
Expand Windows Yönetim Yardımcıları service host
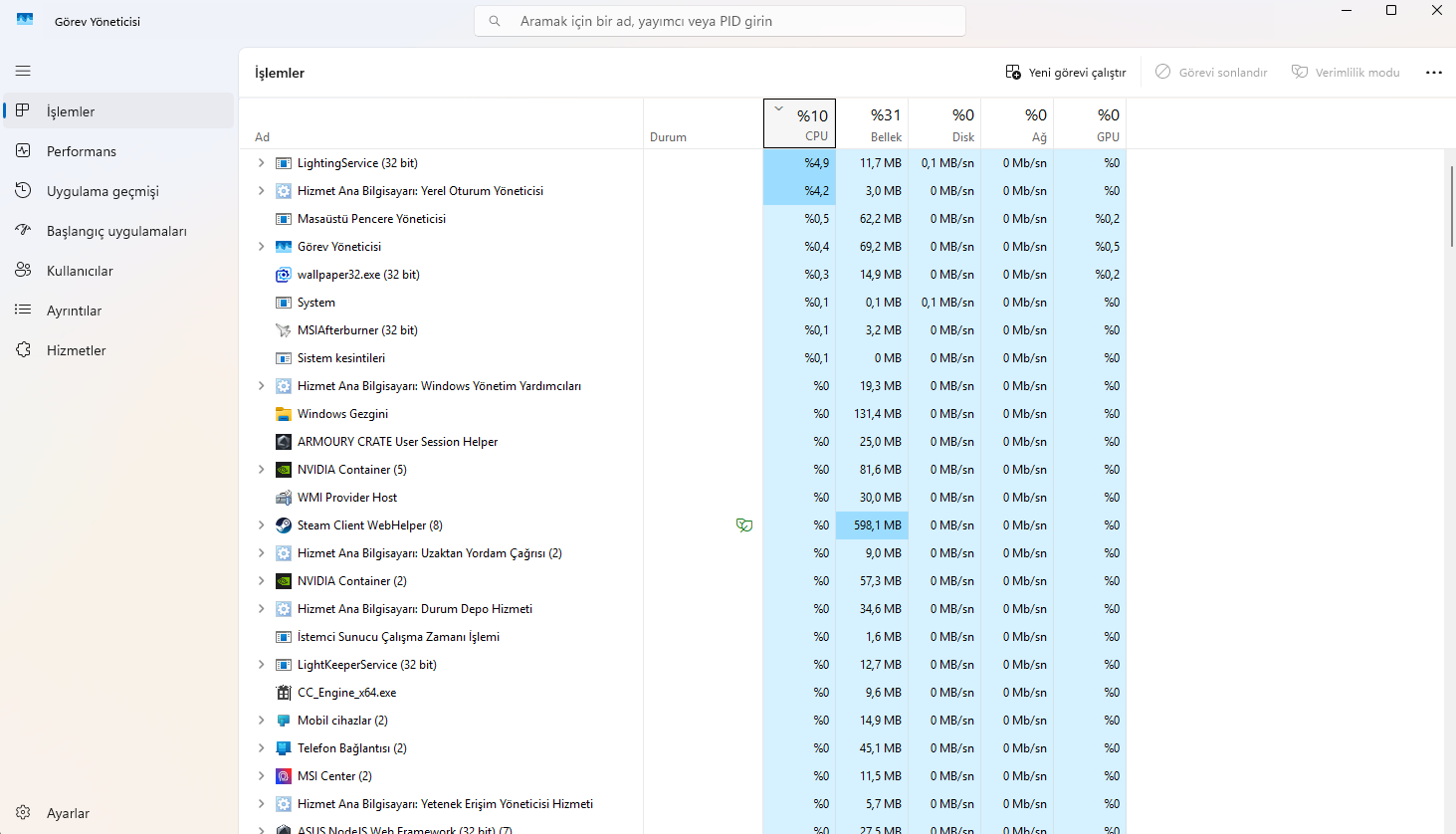click(261, 386)
